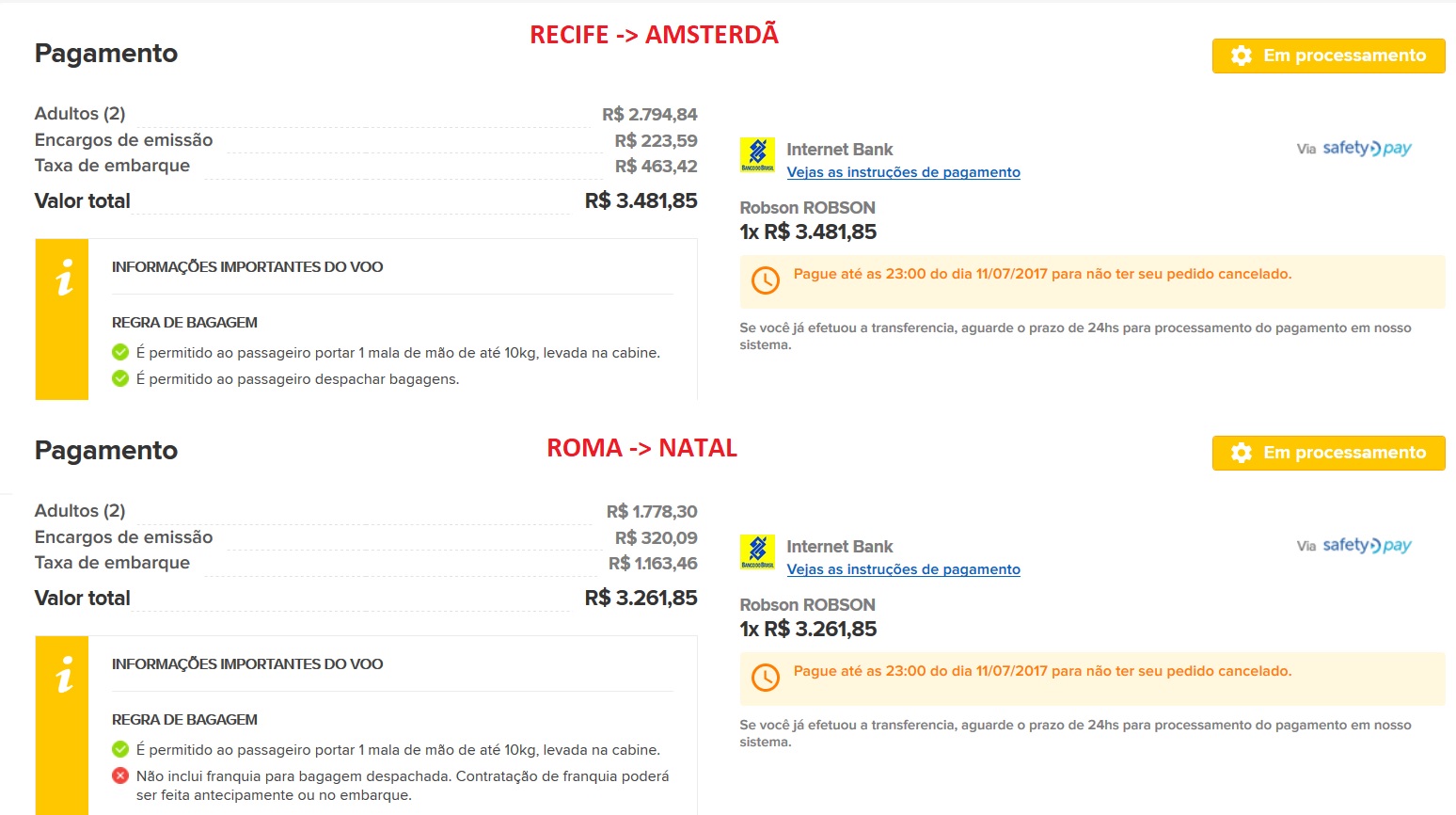This screenshot has width=1456, height=815.
Task: Click the SafetyPay logo in first payment
Action: click(1367, 149)
